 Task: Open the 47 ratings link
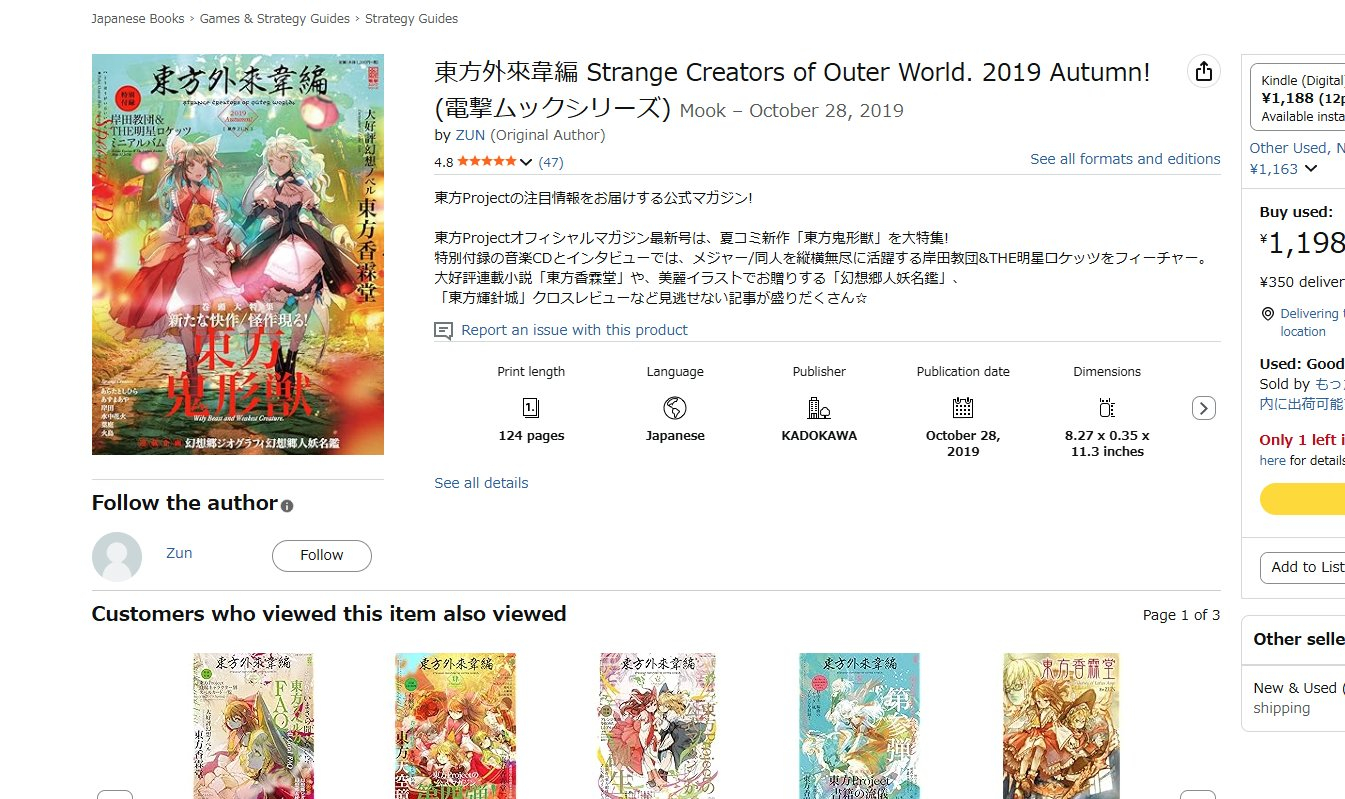click(x=551, y=162)
